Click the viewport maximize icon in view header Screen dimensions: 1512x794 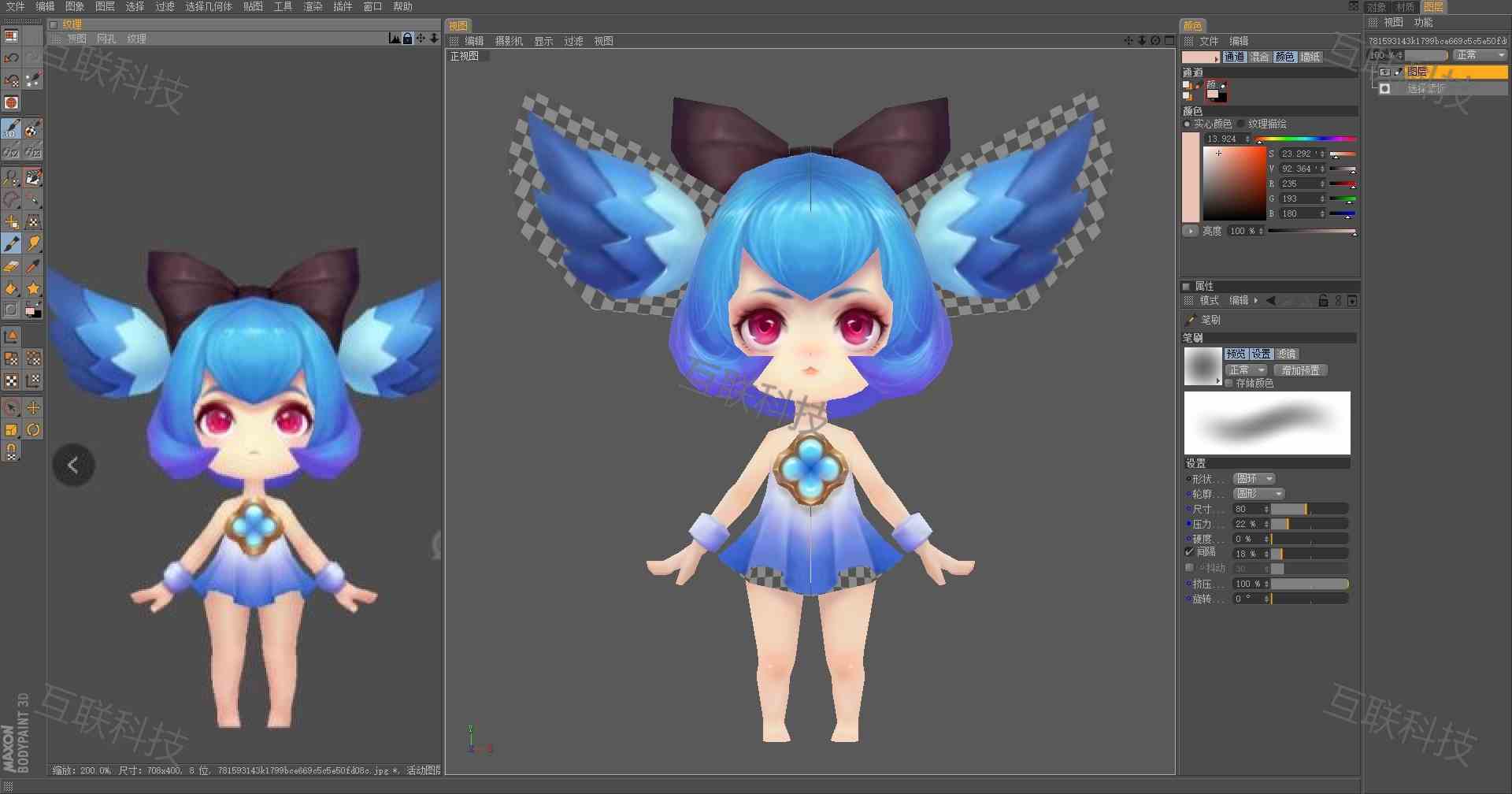tap(1169, 40)
